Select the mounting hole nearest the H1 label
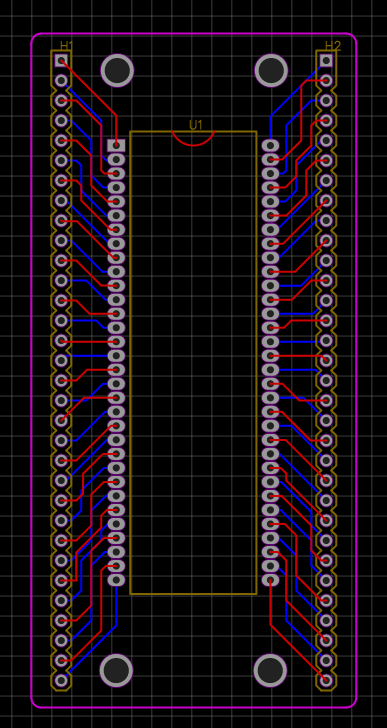 pyautogui.click(x=117, y=71)
